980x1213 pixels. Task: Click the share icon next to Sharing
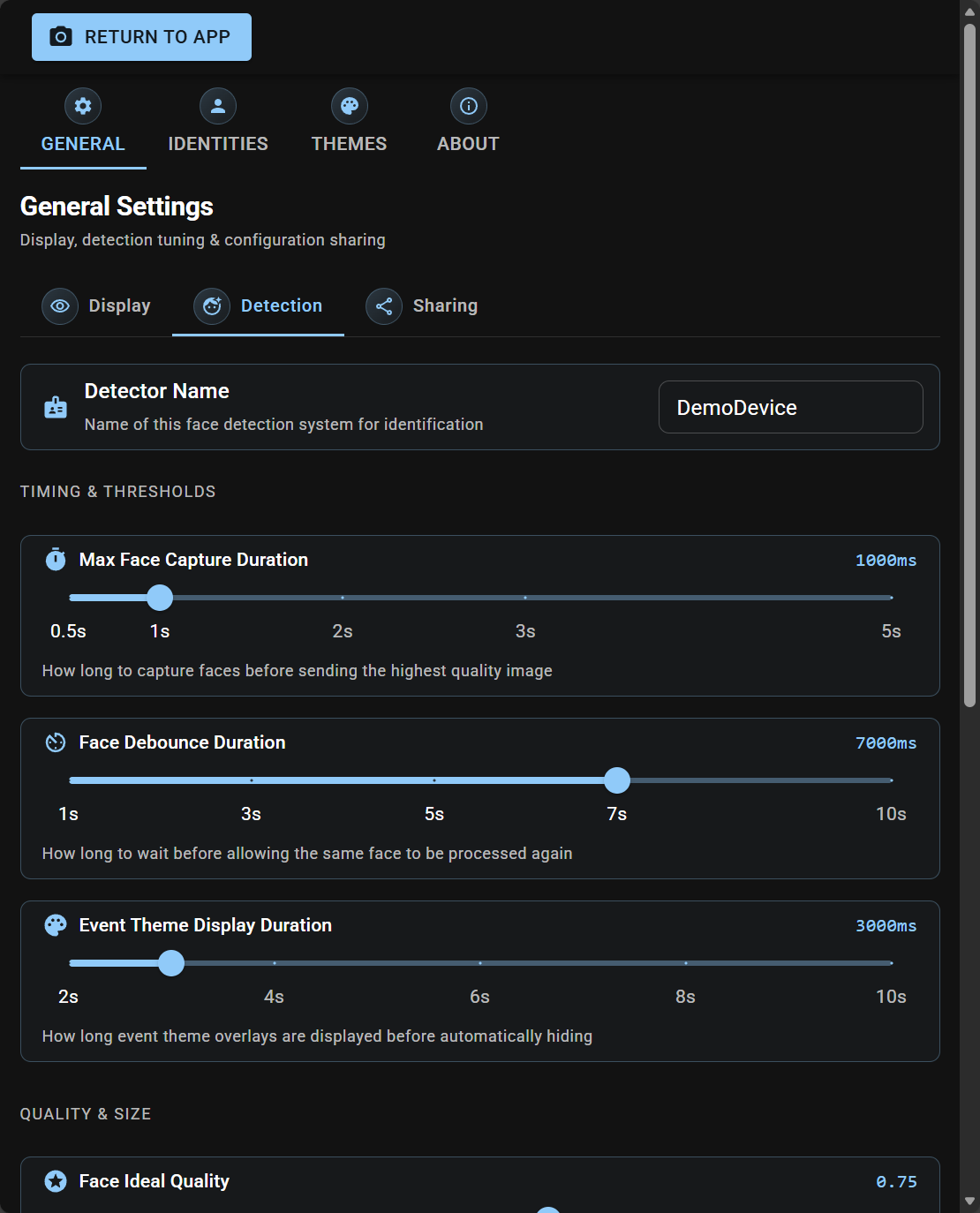tap(384, 305)
